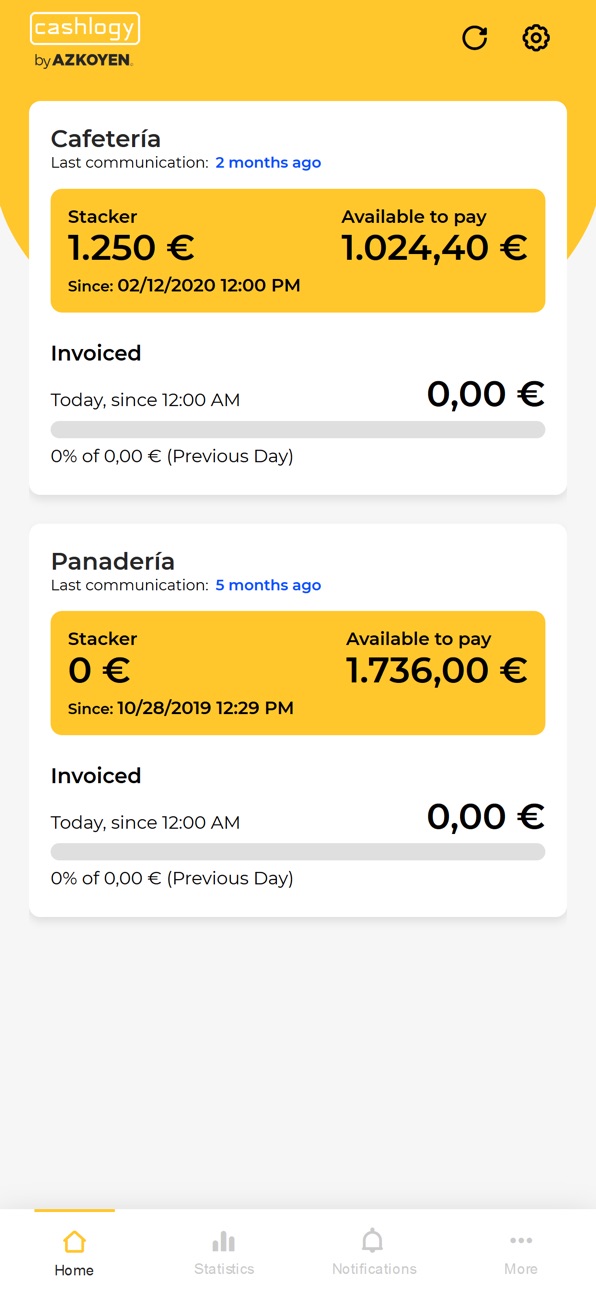596x1290 pixels.
Task: Switch to the Notifications tab label
Action: [374, 1269]
